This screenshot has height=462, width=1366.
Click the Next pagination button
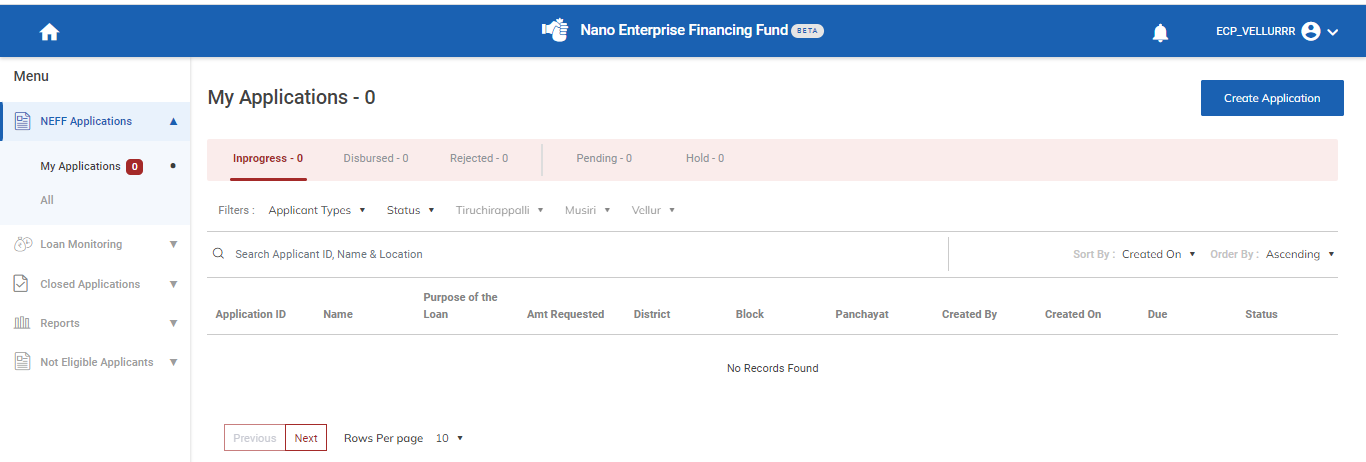[306, 438]
